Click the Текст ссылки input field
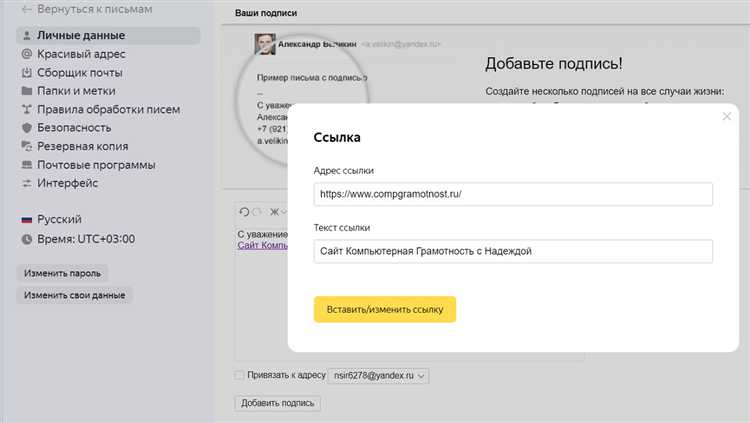 pyautogui.click(x=513, y=251)
